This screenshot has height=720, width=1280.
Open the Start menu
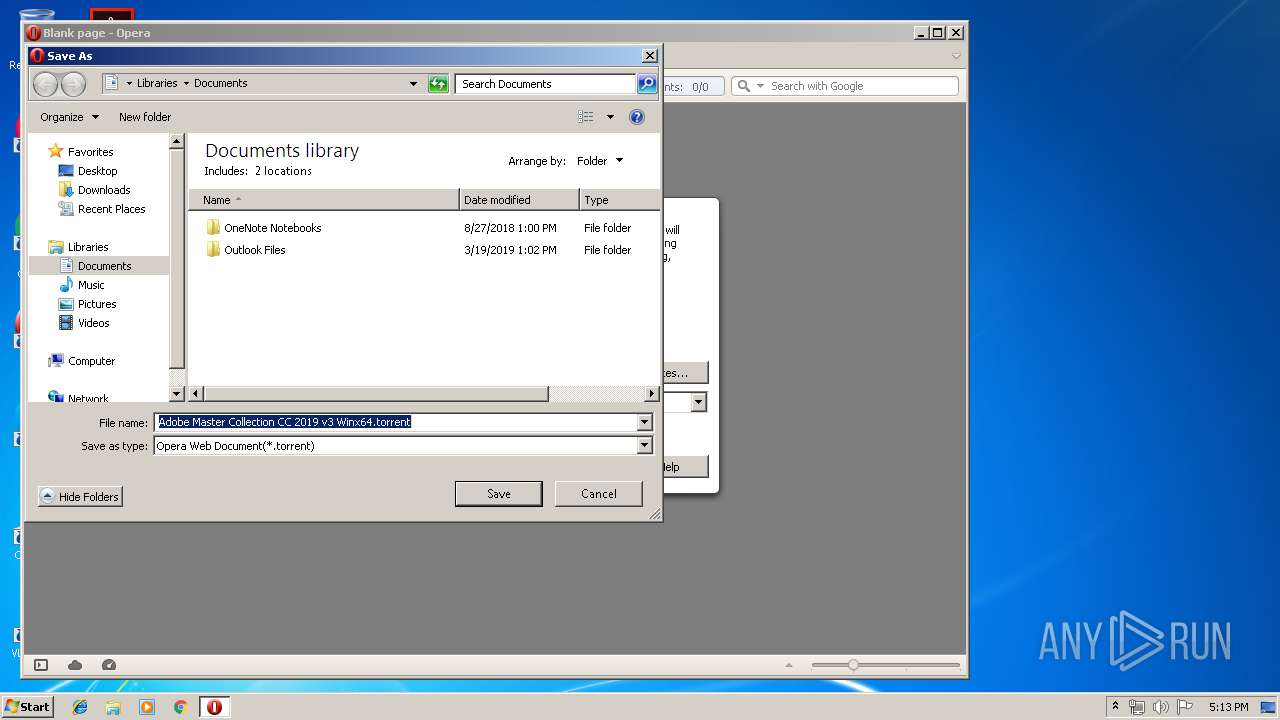27,707
